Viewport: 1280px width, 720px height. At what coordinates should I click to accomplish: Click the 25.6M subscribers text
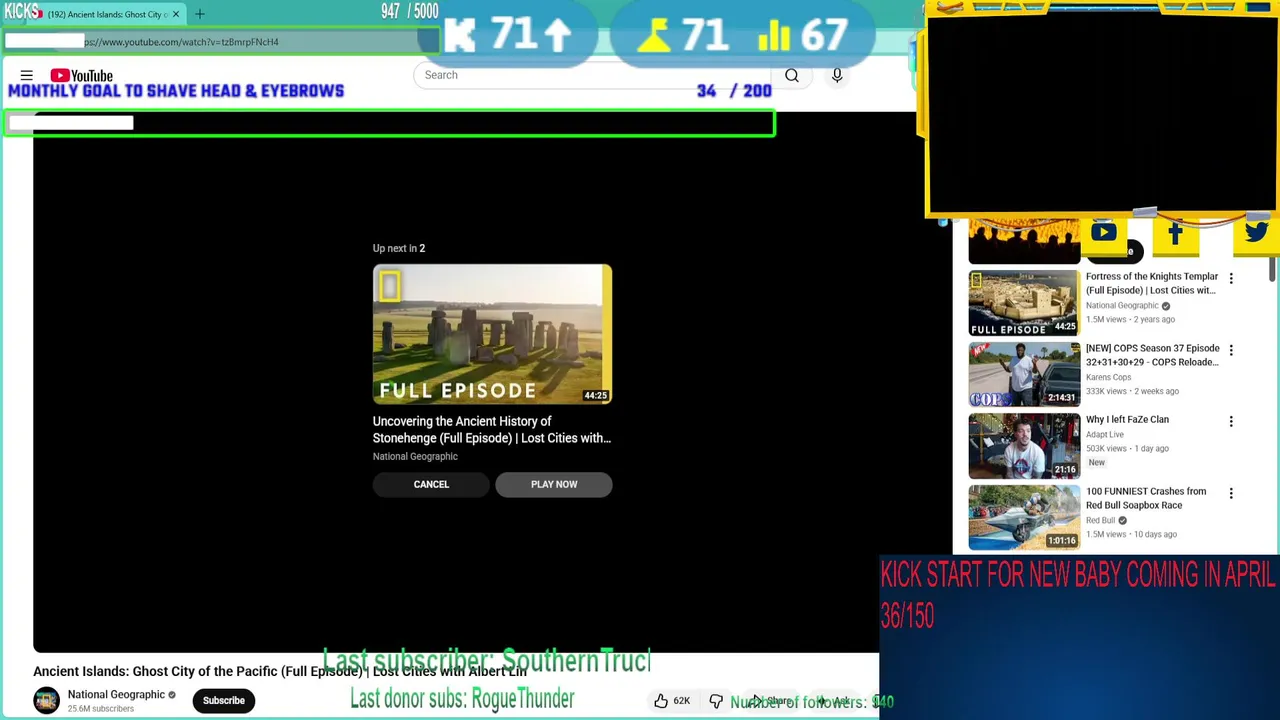(100, 709)
